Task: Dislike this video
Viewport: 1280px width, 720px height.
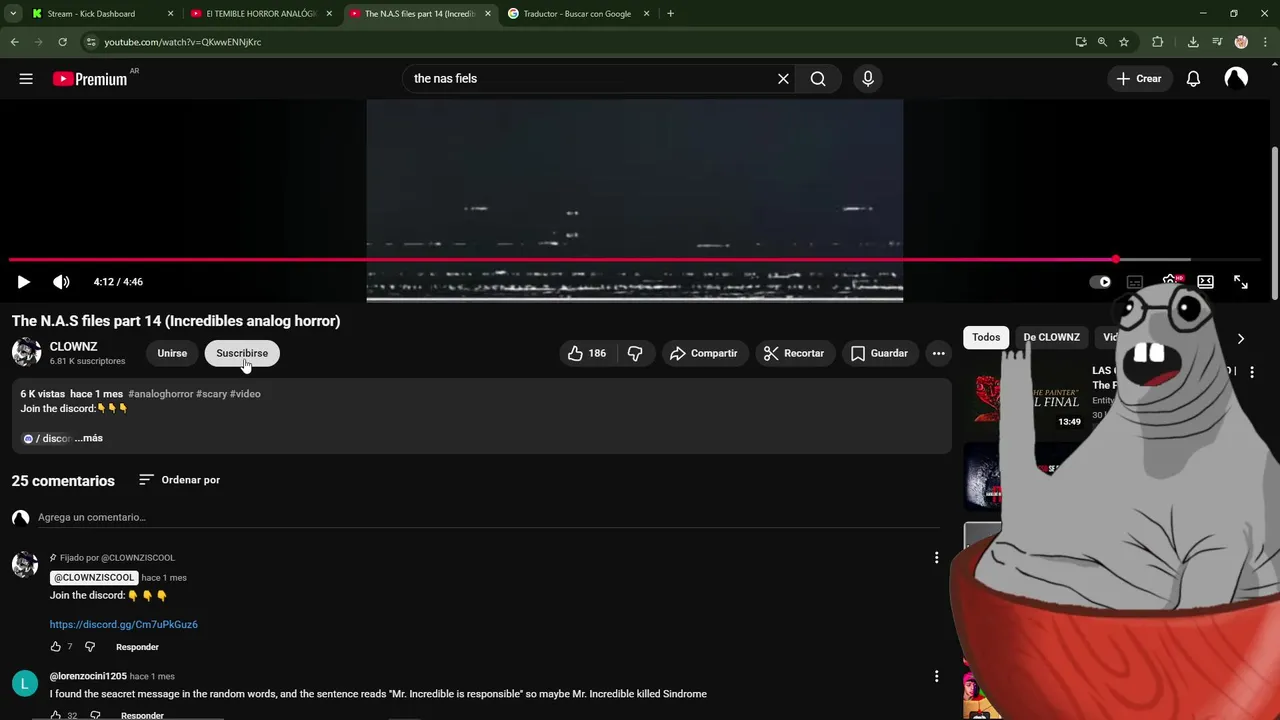Action: 635,353
